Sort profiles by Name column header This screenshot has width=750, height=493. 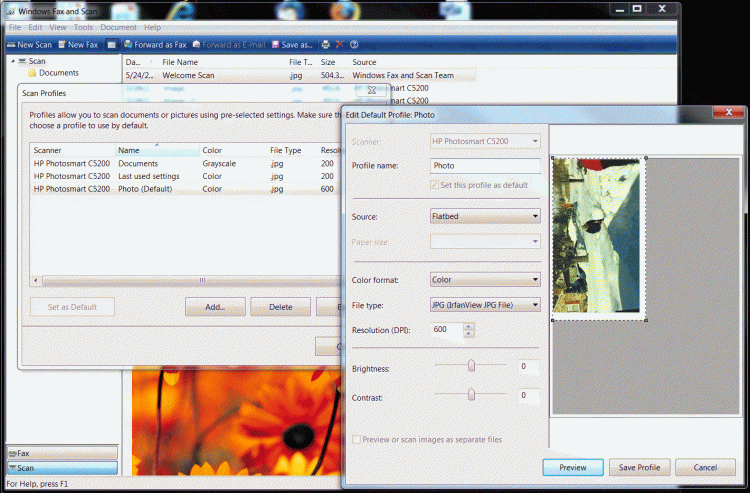[x=157, y=150]
